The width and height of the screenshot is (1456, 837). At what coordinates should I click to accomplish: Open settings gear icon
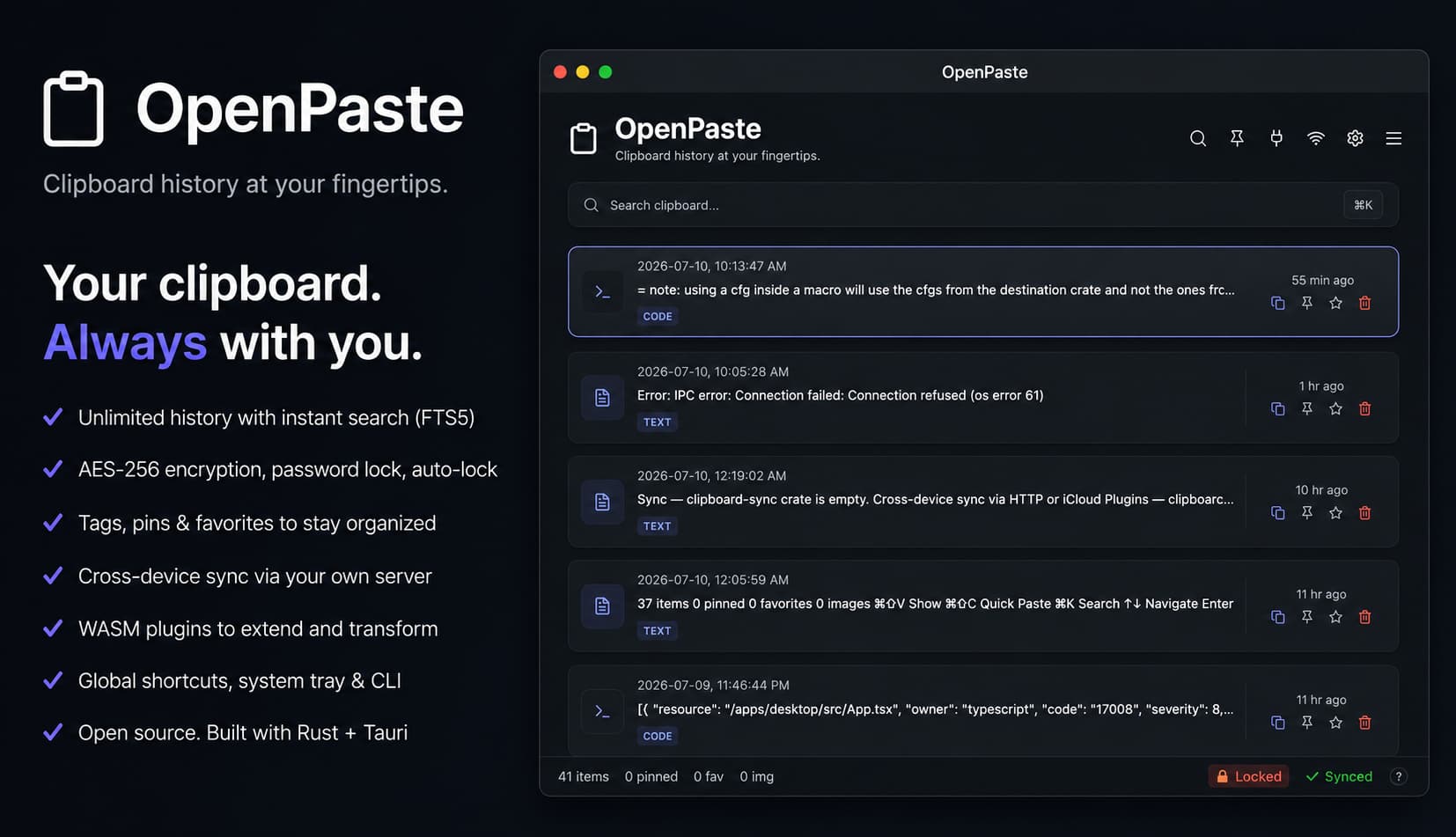pos(1355,138)
